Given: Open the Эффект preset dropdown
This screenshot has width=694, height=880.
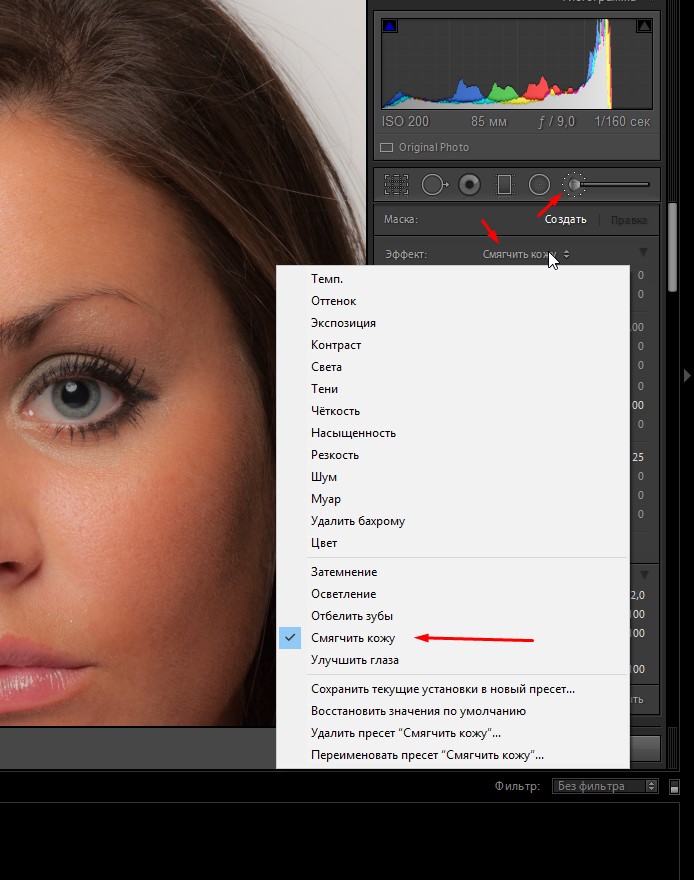Looking at the screenshot, I should click(x=526, y=254).
